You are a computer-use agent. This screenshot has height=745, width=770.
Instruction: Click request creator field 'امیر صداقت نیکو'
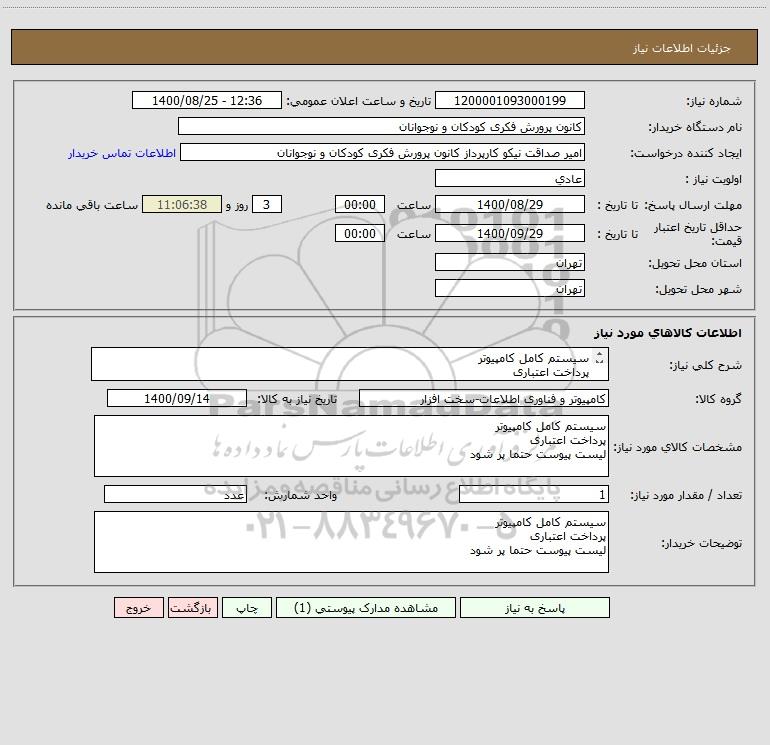coord(383,152)
